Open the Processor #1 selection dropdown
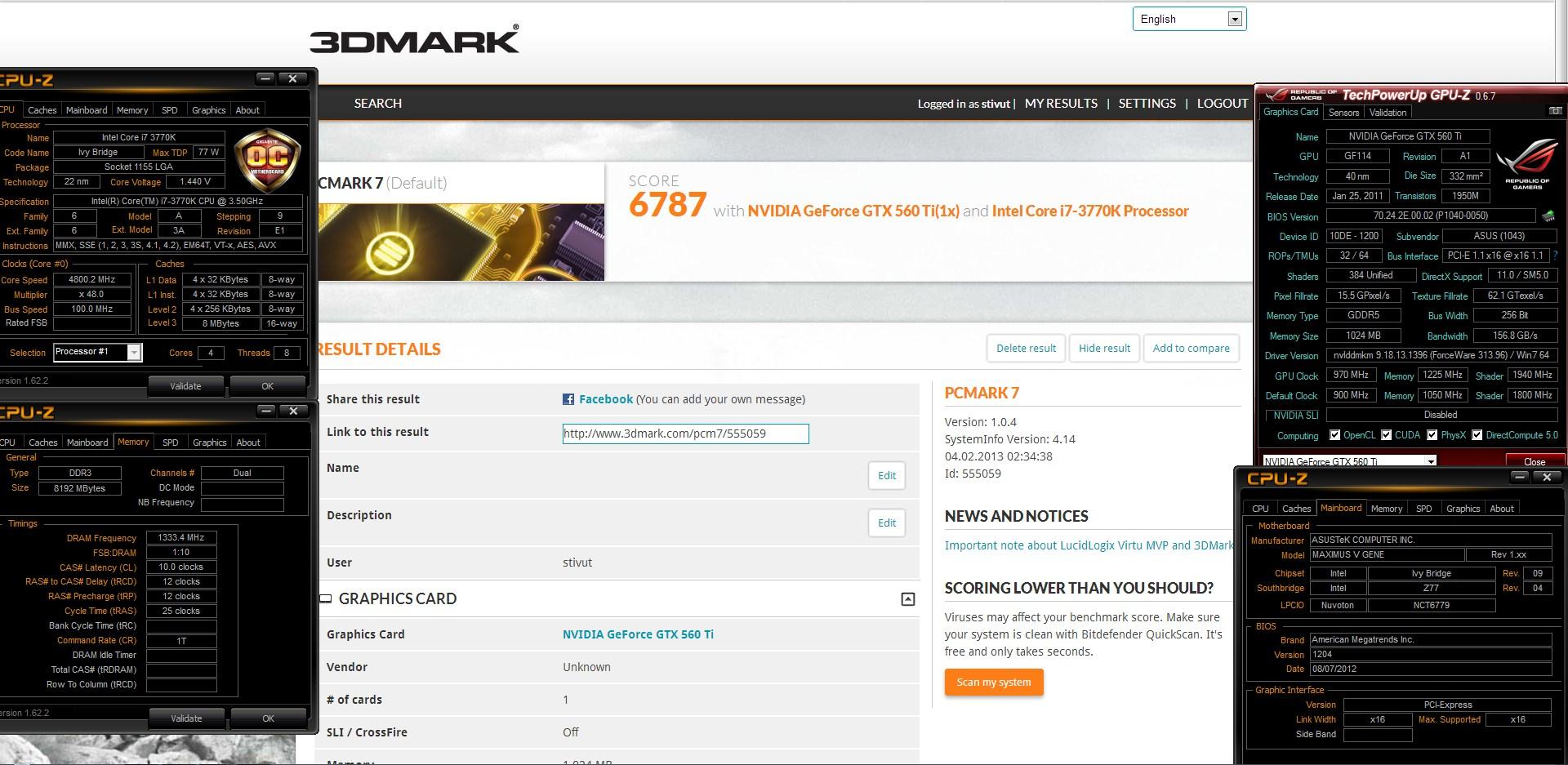 [97, 352]
